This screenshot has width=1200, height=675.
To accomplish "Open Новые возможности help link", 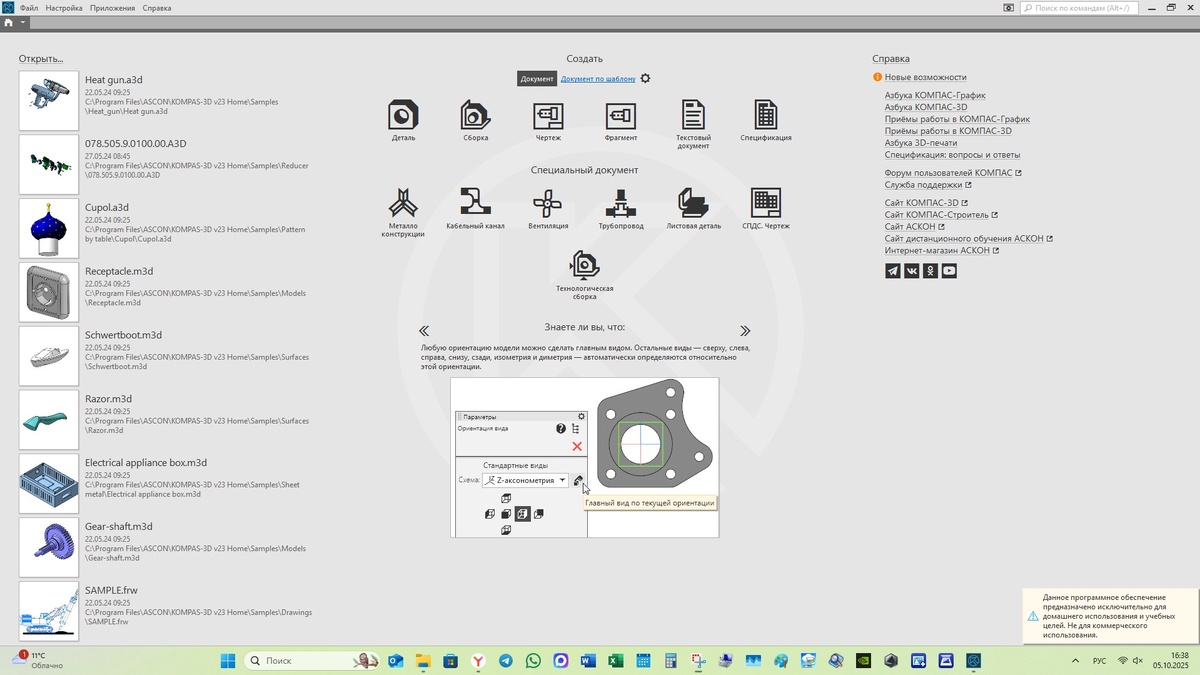I will [925, 77].
